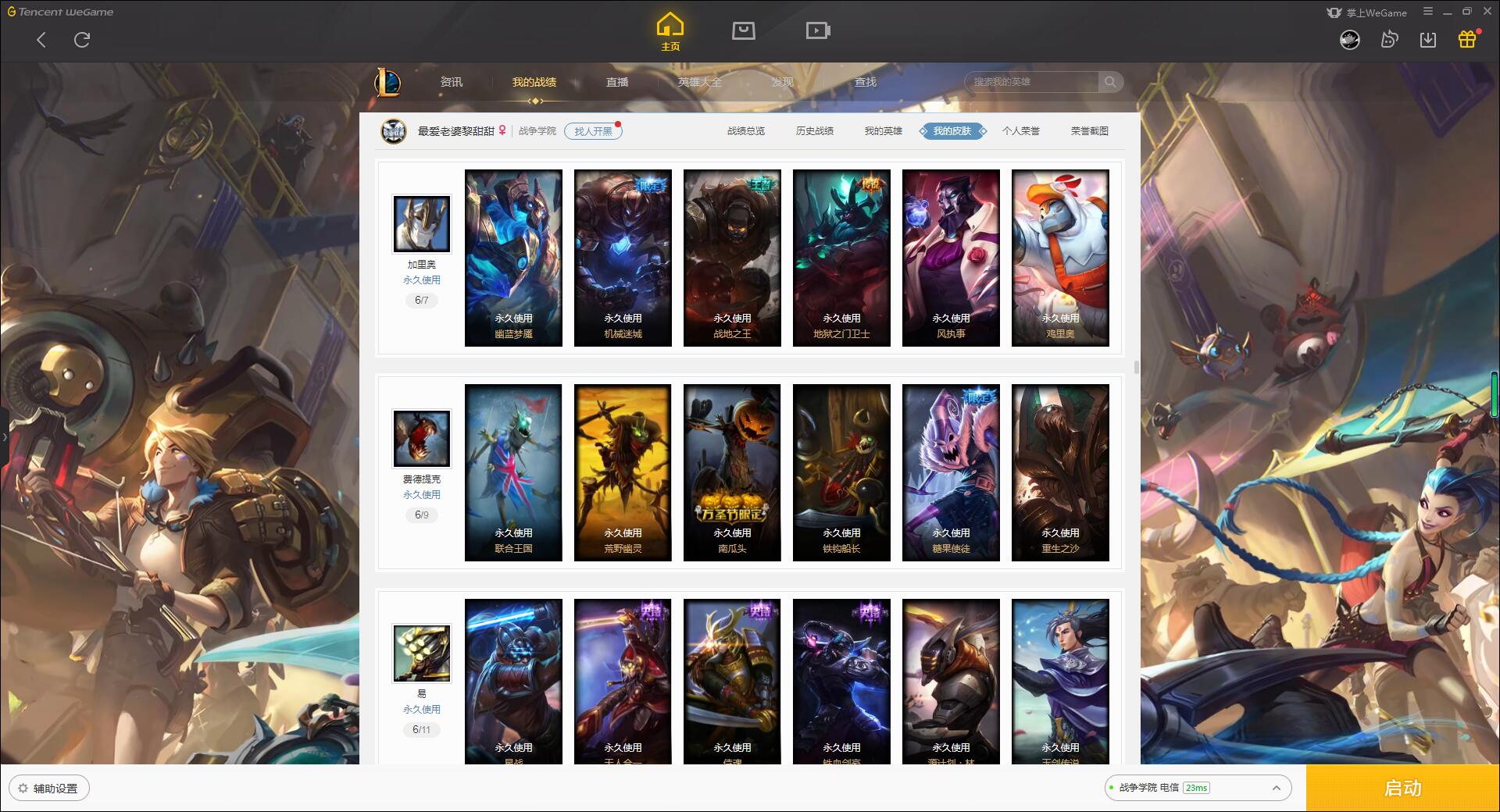
Task: Open the 个人荣誉 sub-tab
Action: coord(1021,131)
